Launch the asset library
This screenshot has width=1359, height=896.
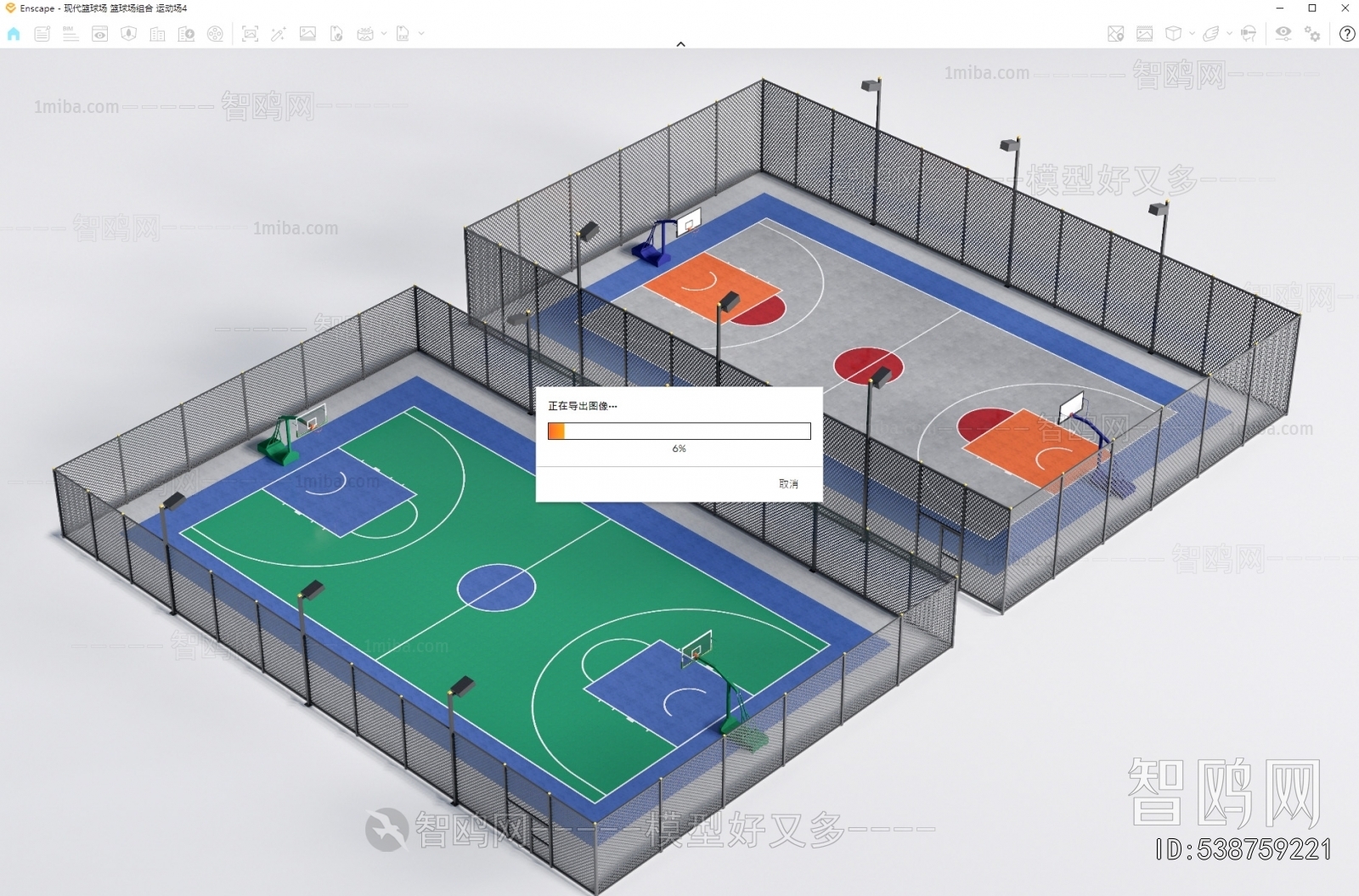pyautogui.click(x=156, y=34)
